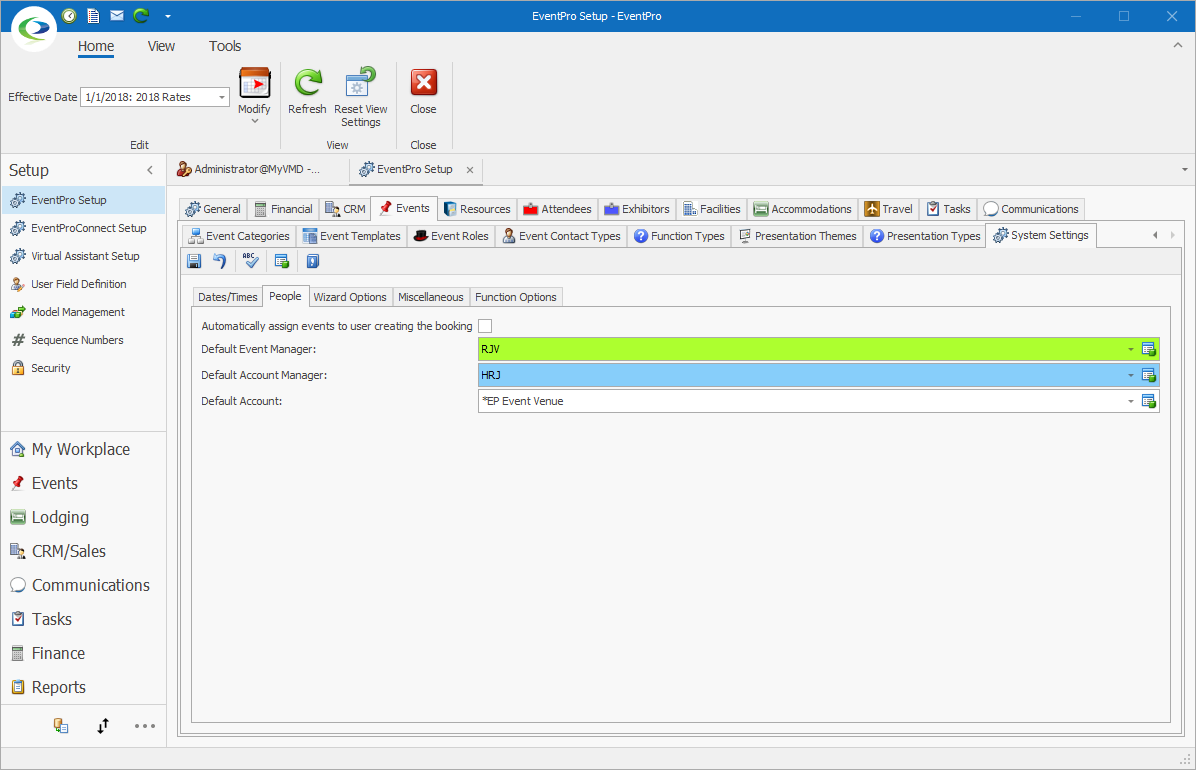Viewport: 1196px width, 770px height.
Task: Click Reset View Settings icon
Action: point(360,83)
